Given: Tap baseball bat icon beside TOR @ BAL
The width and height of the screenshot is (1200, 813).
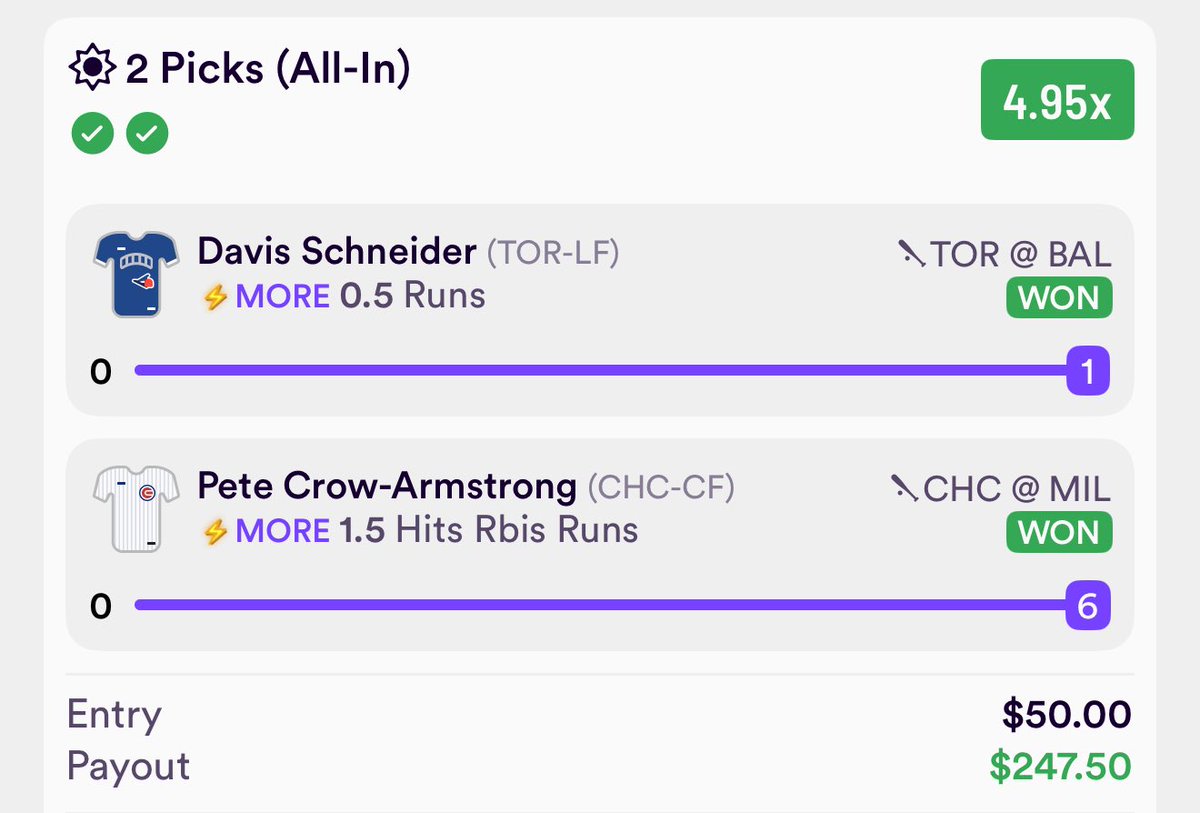Looking at the screenshot, I should click(x=910, y=253).
